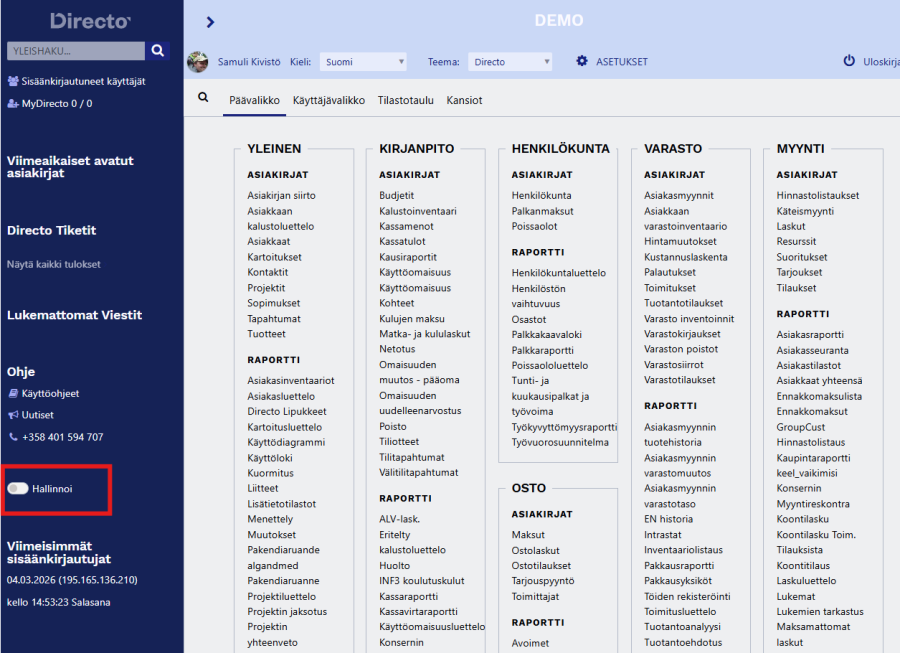Switch to the Käyttäjävalikko tab
Screen dimensions: 900x653
pyautogui.click(x=328, y=101)
